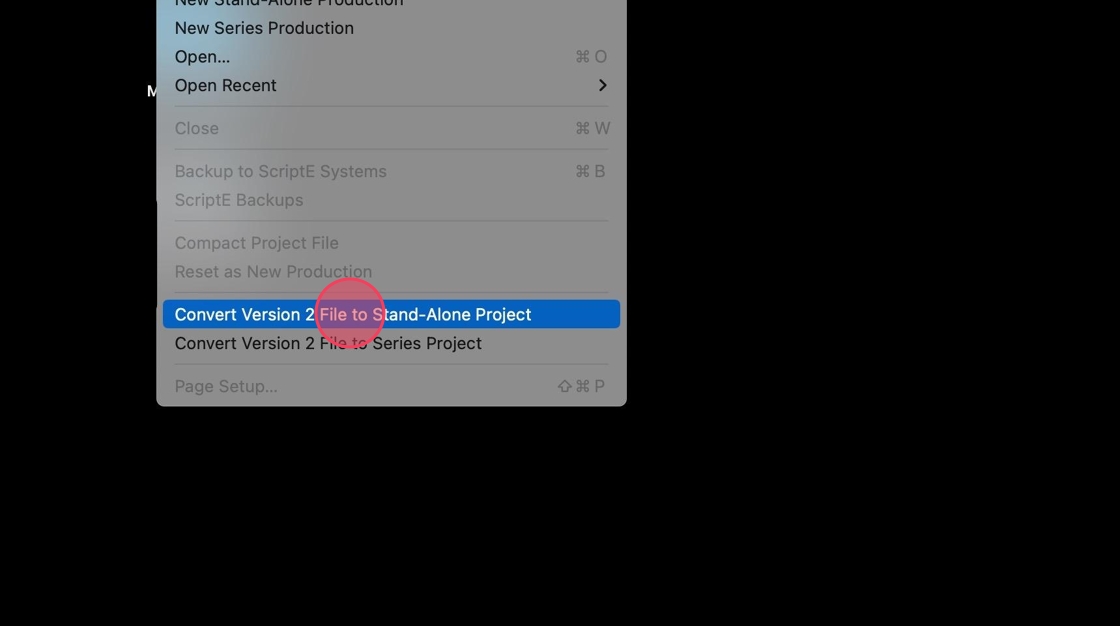Viewport: 1120px width, 626px height.
Task: Choose New Series Production
Action: 391,28
